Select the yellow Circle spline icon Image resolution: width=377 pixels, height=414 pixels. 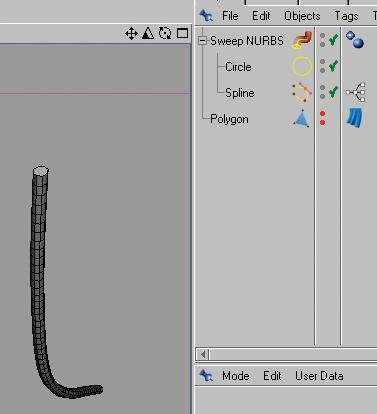[302, 66]
